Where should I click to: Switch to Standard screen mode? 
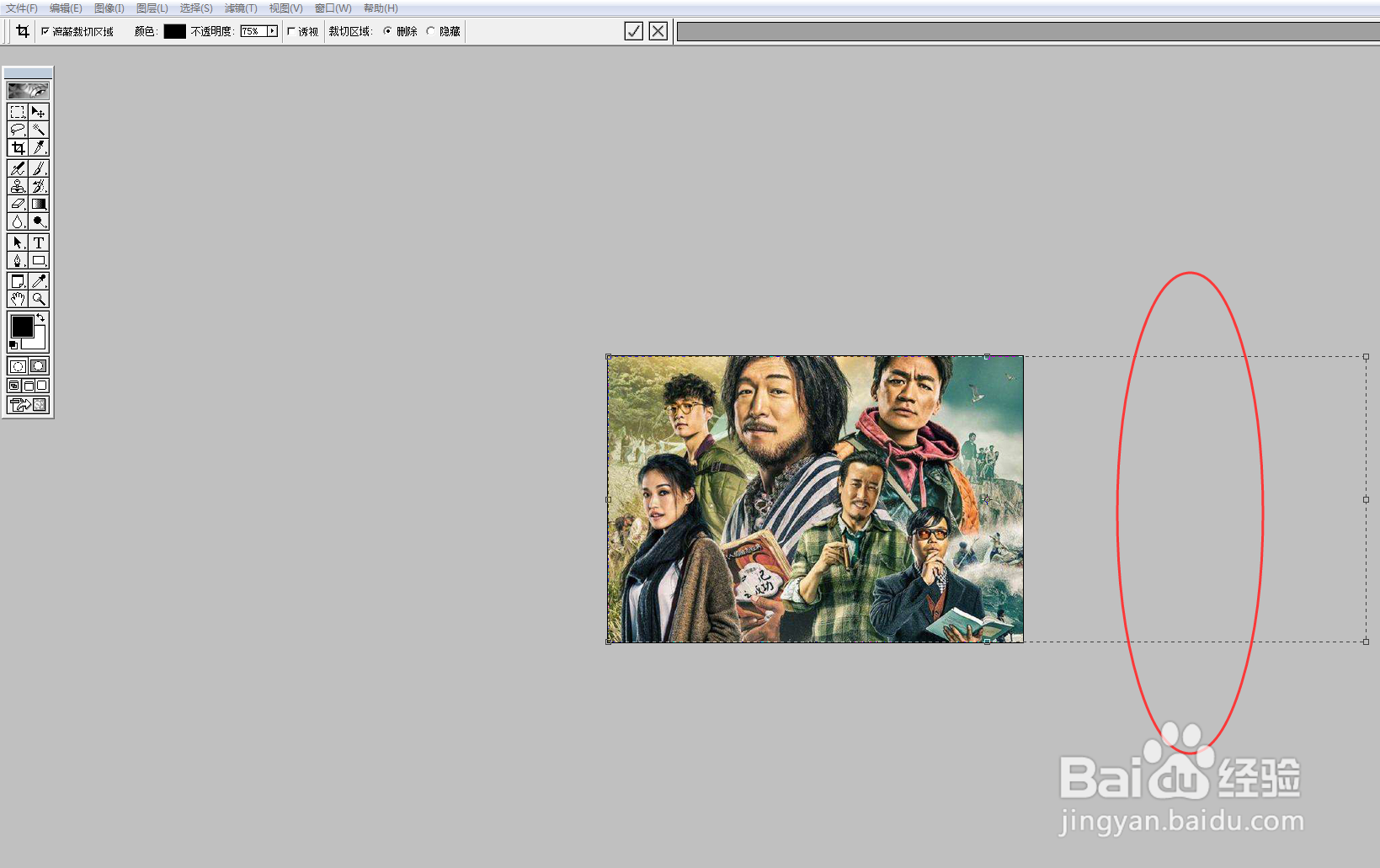coord(13,386)
